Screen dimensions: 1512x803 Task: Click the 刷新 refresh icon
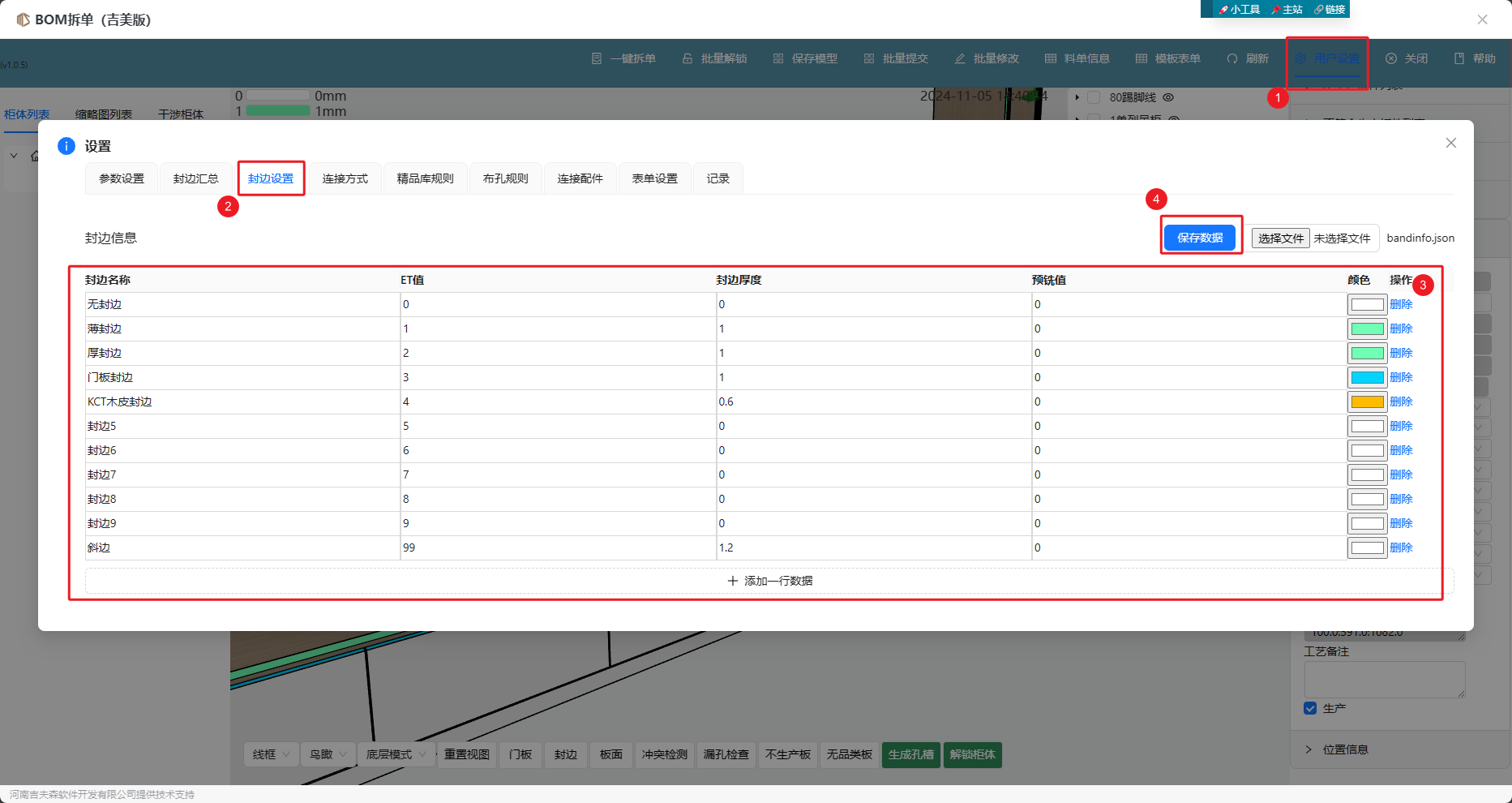click(1232, 58)
